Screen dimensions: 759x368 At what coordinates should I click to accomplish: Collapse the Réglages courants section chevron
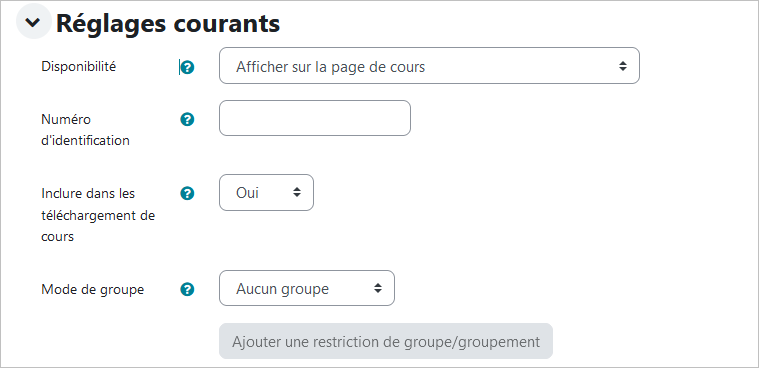coord(33,22)
